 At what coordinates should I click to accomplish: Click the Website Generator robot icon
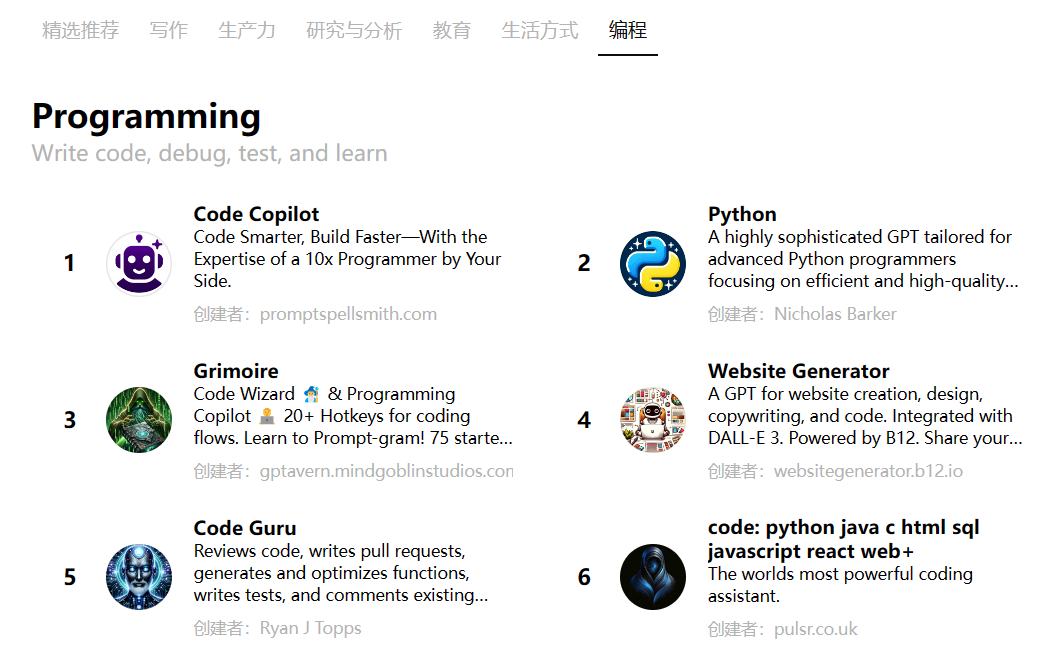coord(653,420)
